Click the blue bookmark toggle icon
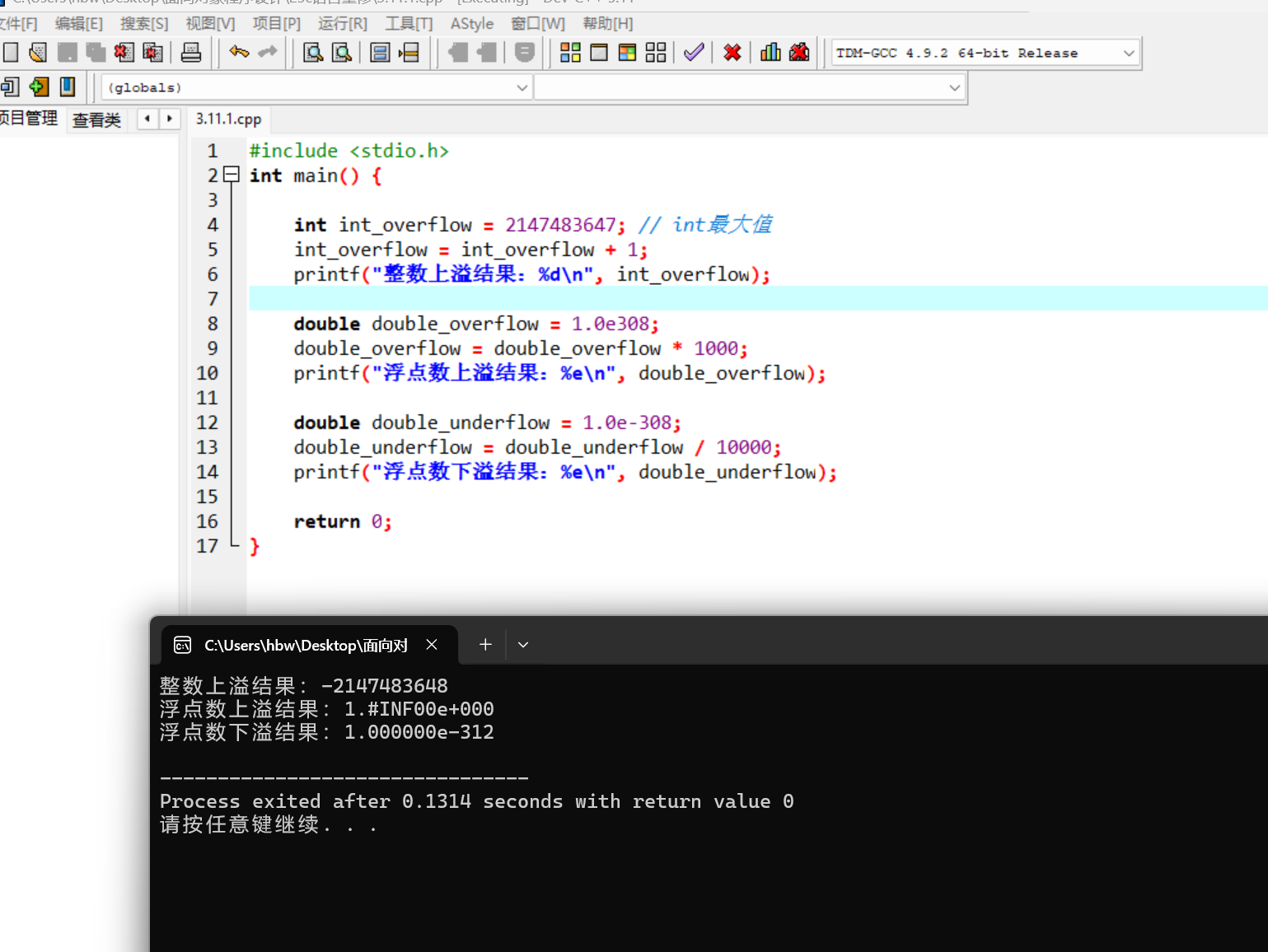This screenshot has height=952, width=1268. [x=68, y=86]
